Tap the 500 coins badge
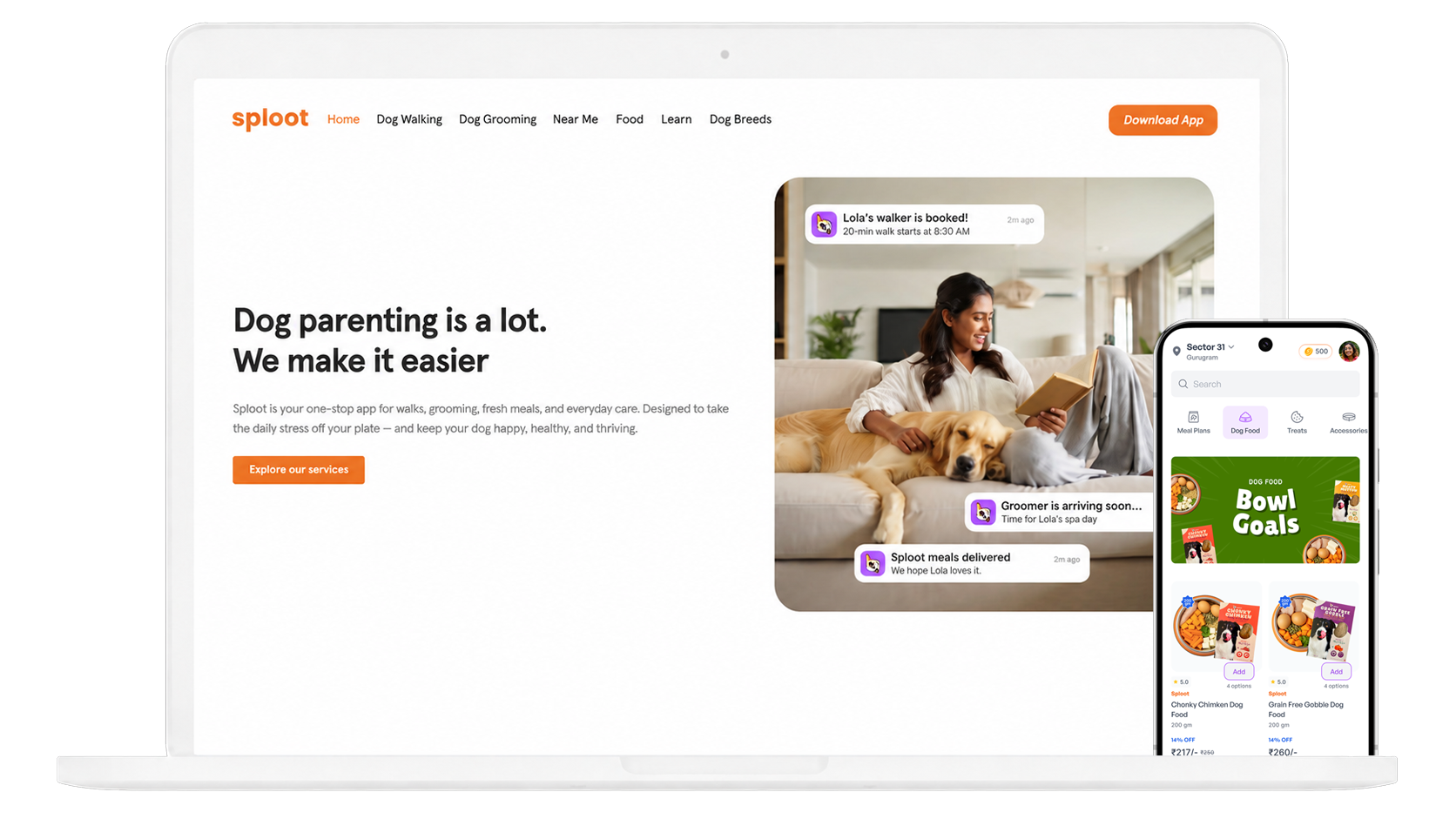Image resolution: width=1456 pixels, height=819 pixels. coord(1315,352)
